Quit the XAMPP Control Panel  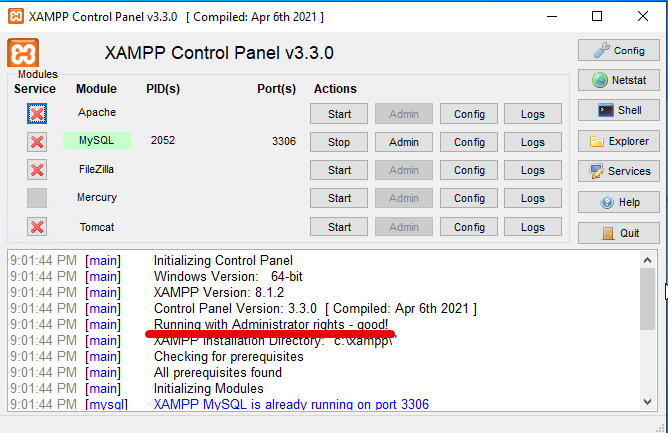coord(619,233)
